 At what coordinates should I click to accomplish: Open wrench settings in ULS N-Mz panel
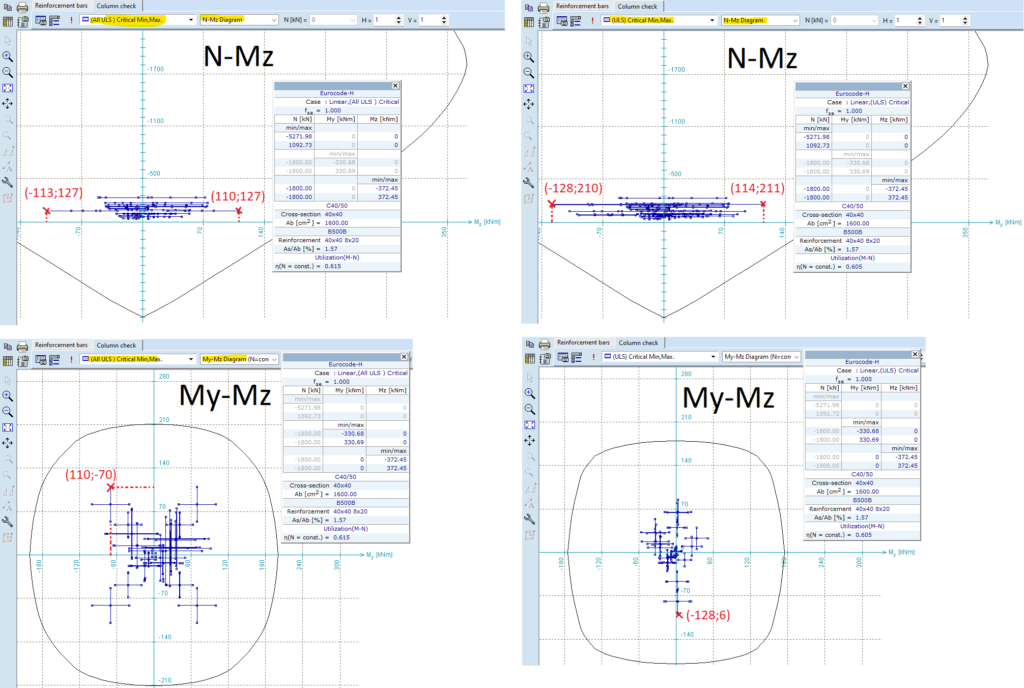pos(529,183)
